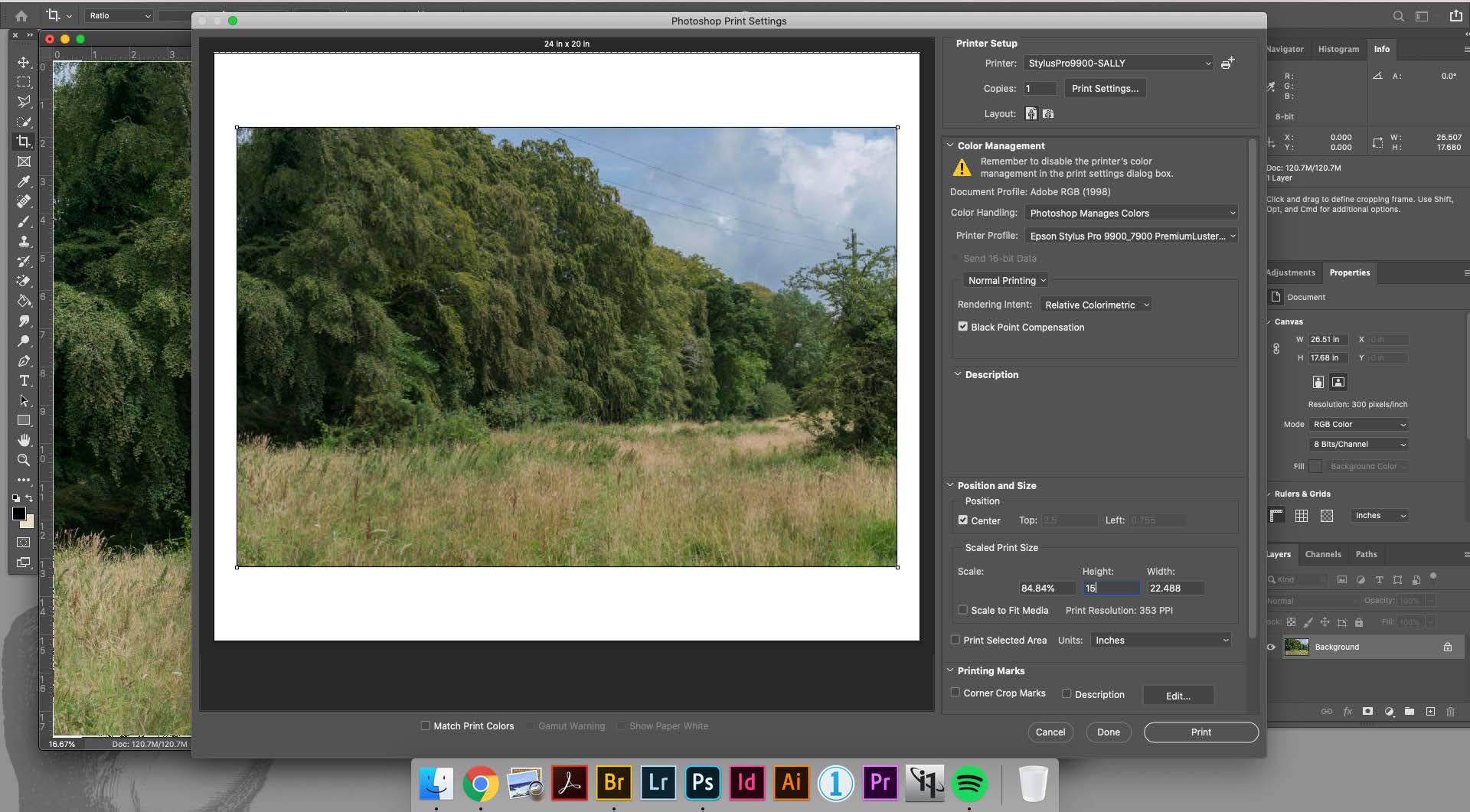The image size is (1470, 812).
Task: Check the Description printing mark option
Action: pyautogui.click(x=1067, y=693)
